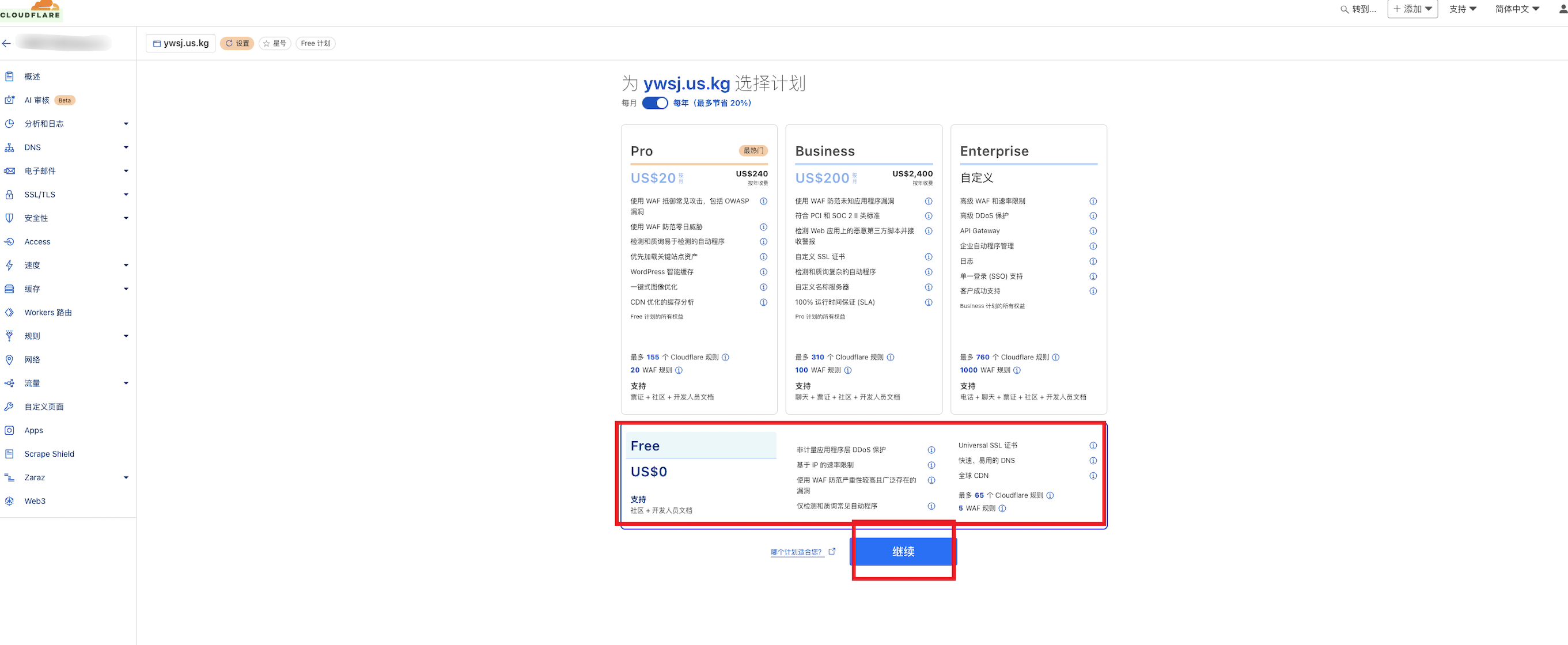Open the 支持 dropdown menu
Viewport: 1568px width, 645px height.
click(x=1462, y=9)
